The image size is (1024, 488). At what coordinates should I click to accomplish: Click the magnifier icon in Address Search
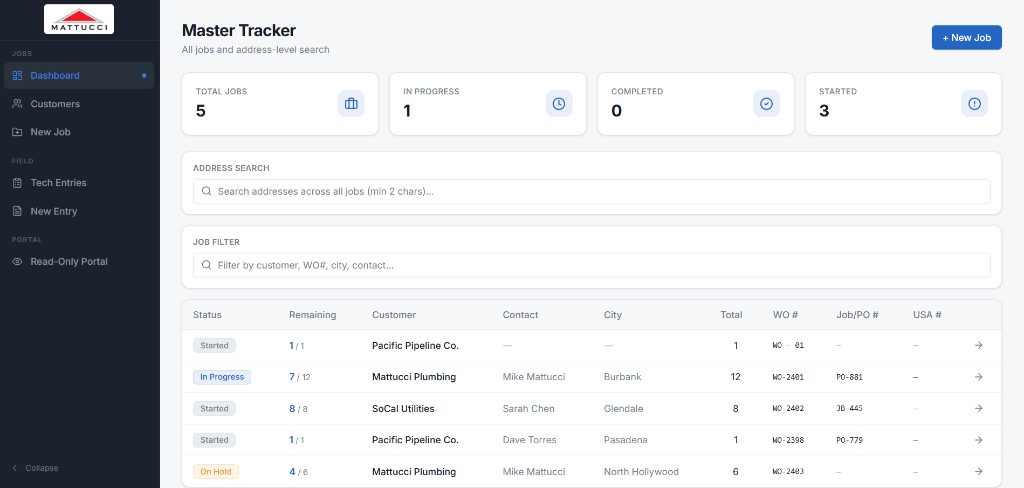(x=206, y=191)
